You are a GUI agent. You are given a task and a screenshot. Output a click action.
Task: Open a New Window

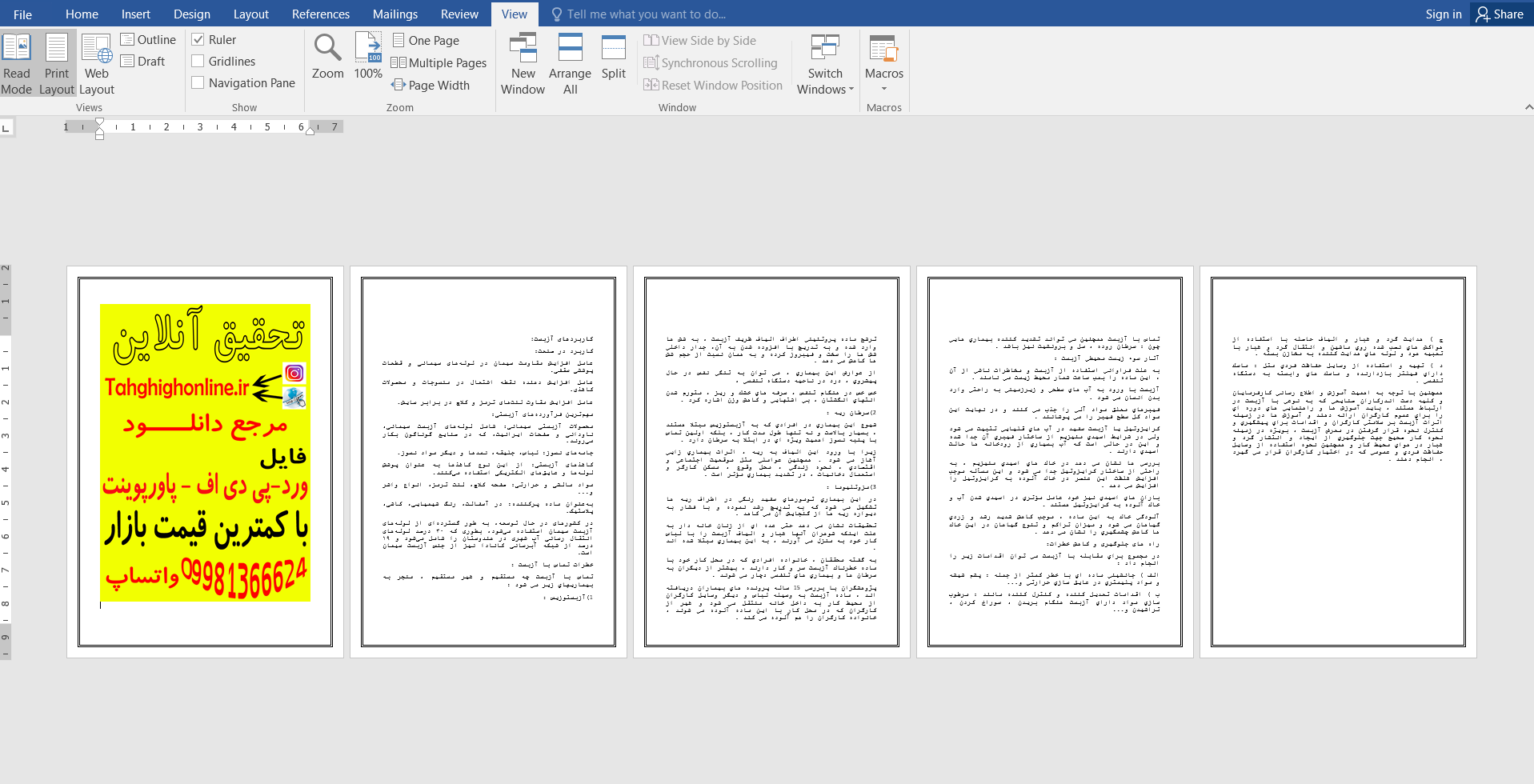523,64
